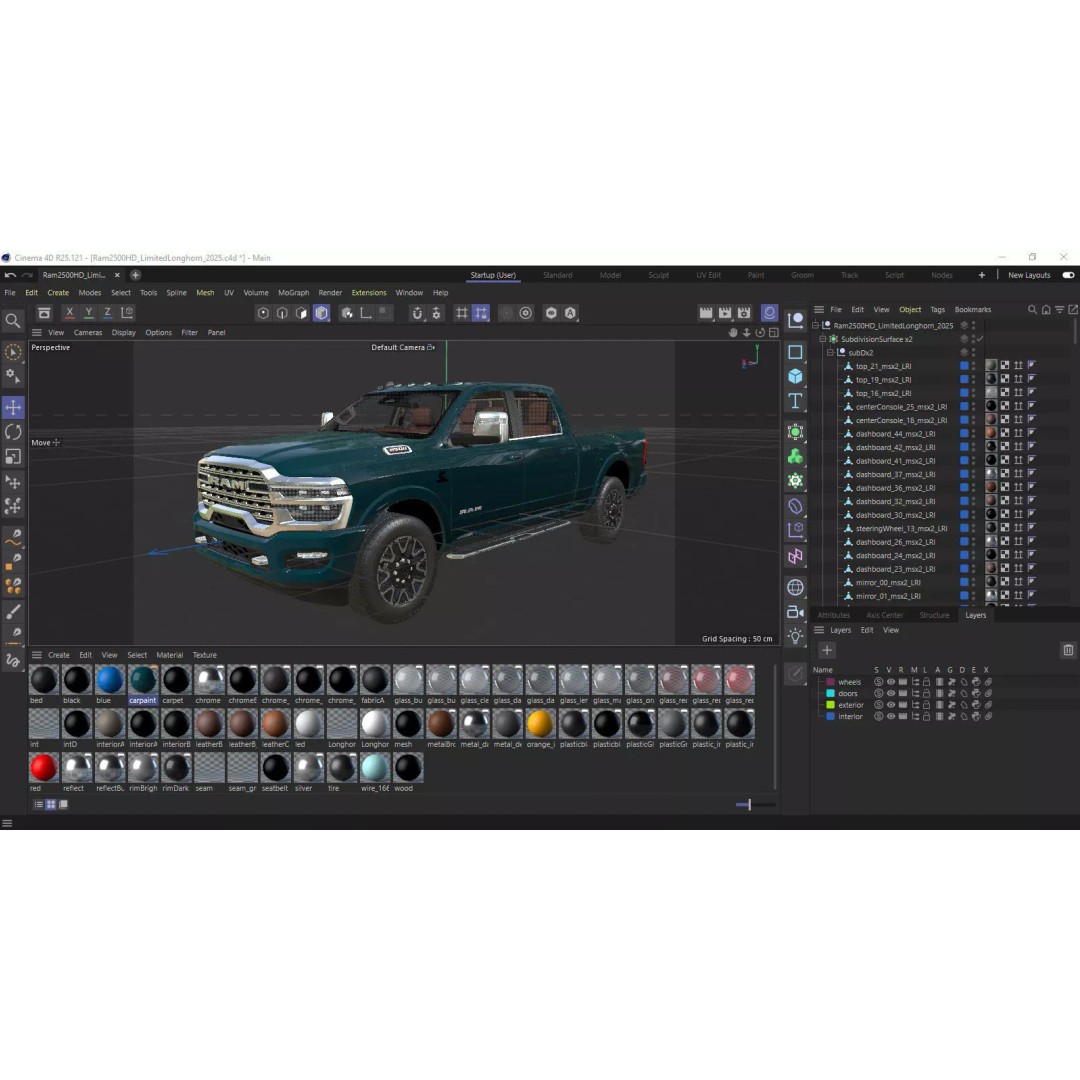This screenshot has width=1080, height=1080.
Task: Switch material manager to grid view icon
Action: point(51,804)
